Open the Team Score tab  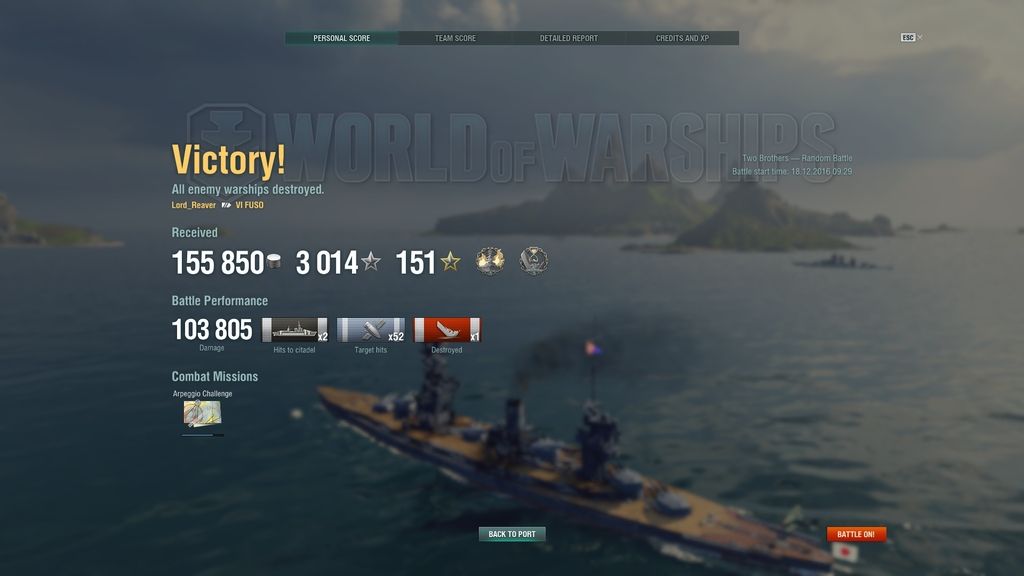click(x=455, y=39)
